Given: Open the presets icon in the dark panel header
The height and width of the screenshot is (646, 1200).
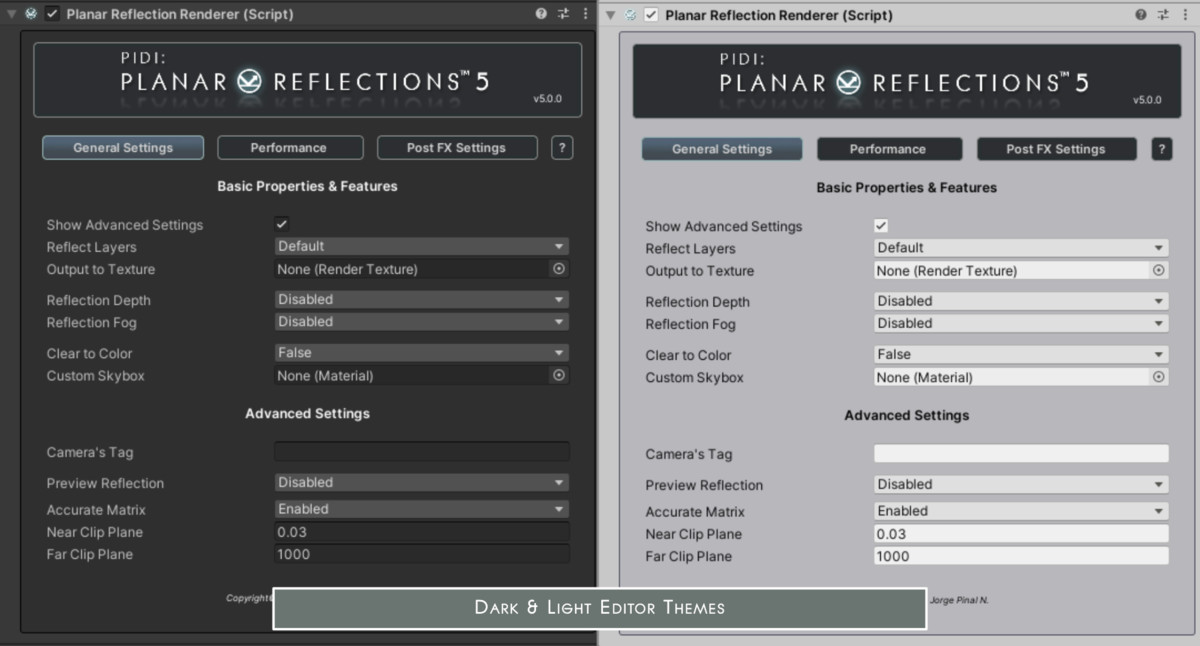Looking at the screenshot, I should tap(563, 14).
